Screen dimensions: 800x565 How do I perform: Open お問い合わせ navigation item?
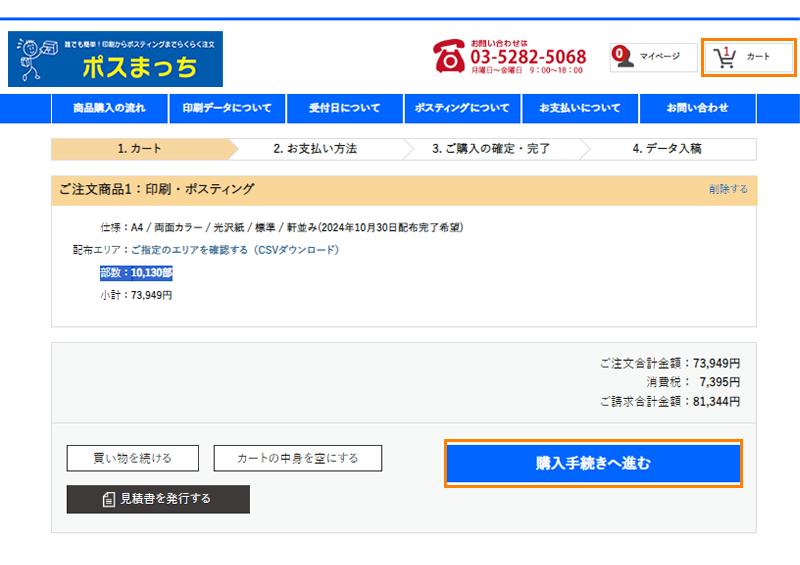point(697,108)
